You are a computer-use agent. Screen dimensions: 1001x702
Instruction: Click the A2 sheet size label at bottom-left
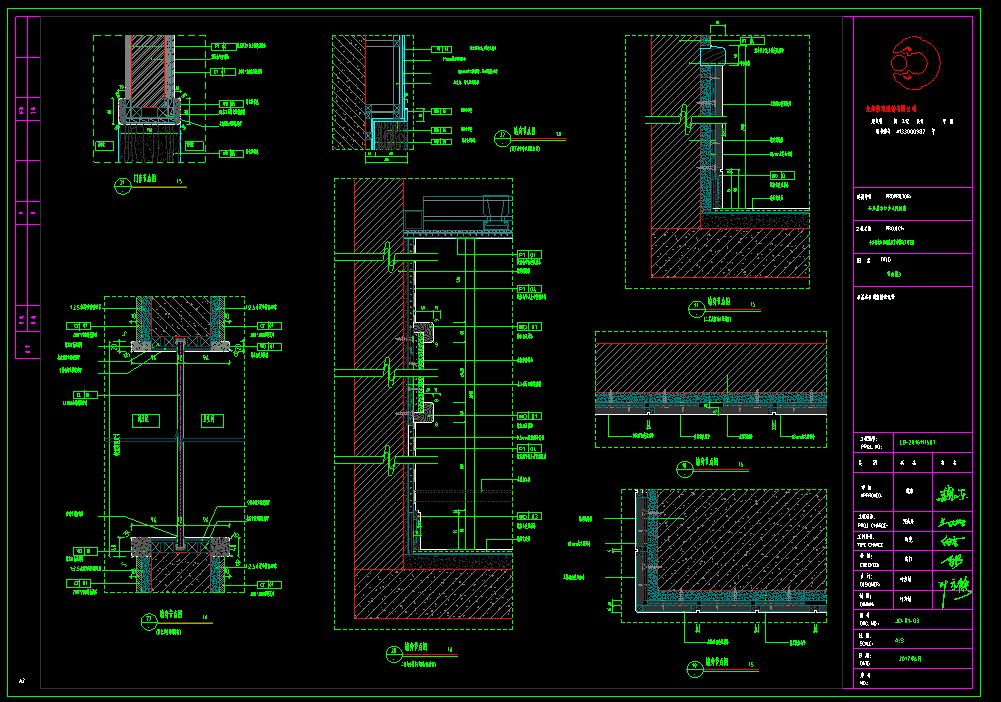21,680
